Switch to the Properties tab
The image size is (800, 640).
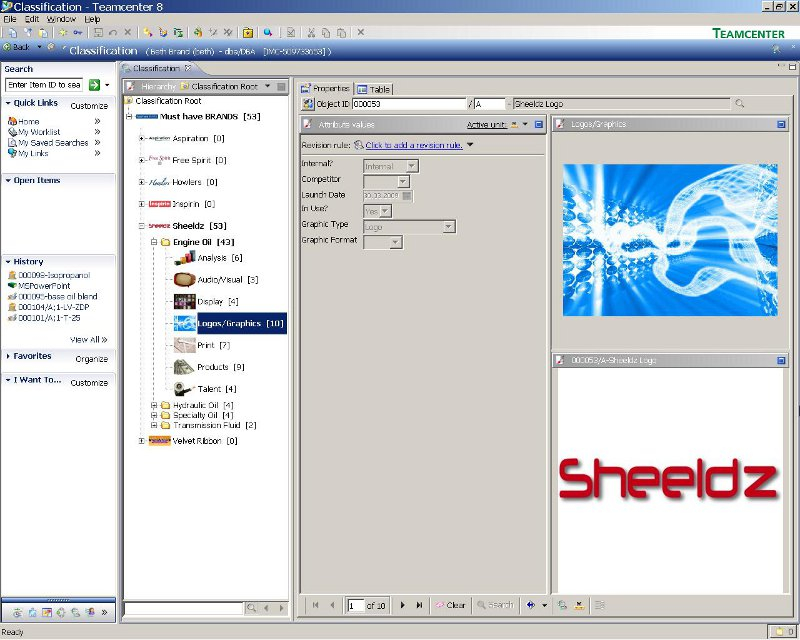[326, 89]
